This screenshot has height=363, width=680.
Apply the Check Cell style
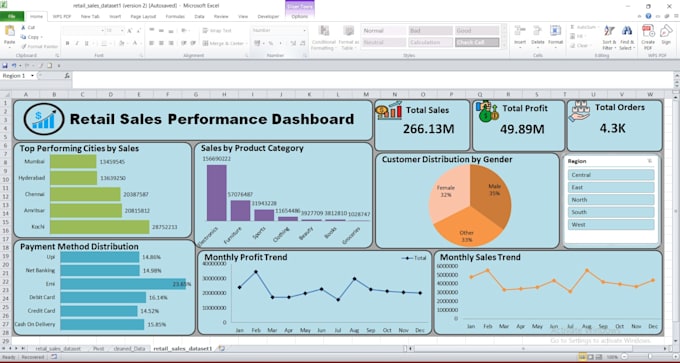point(477,43)
